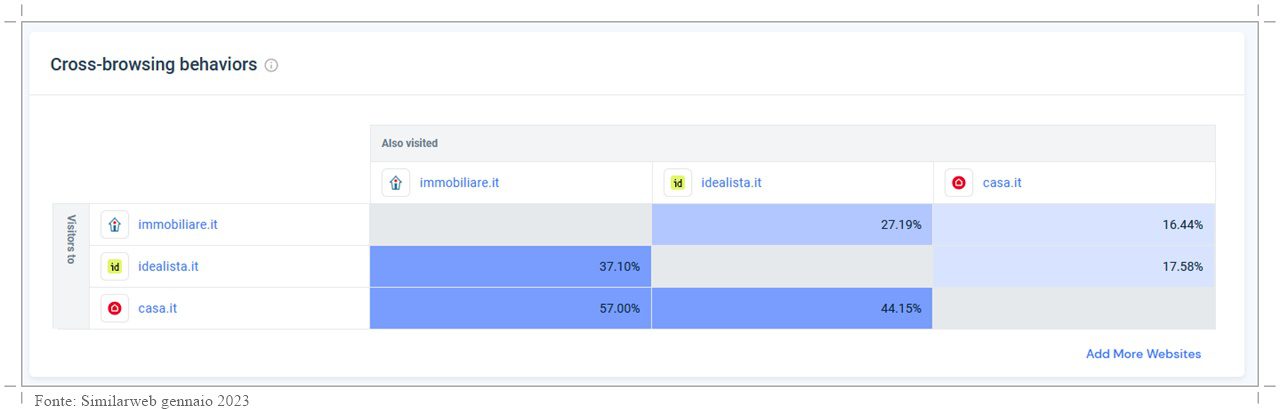
Task: Click Add More Websites
Action: [1144, 354]
